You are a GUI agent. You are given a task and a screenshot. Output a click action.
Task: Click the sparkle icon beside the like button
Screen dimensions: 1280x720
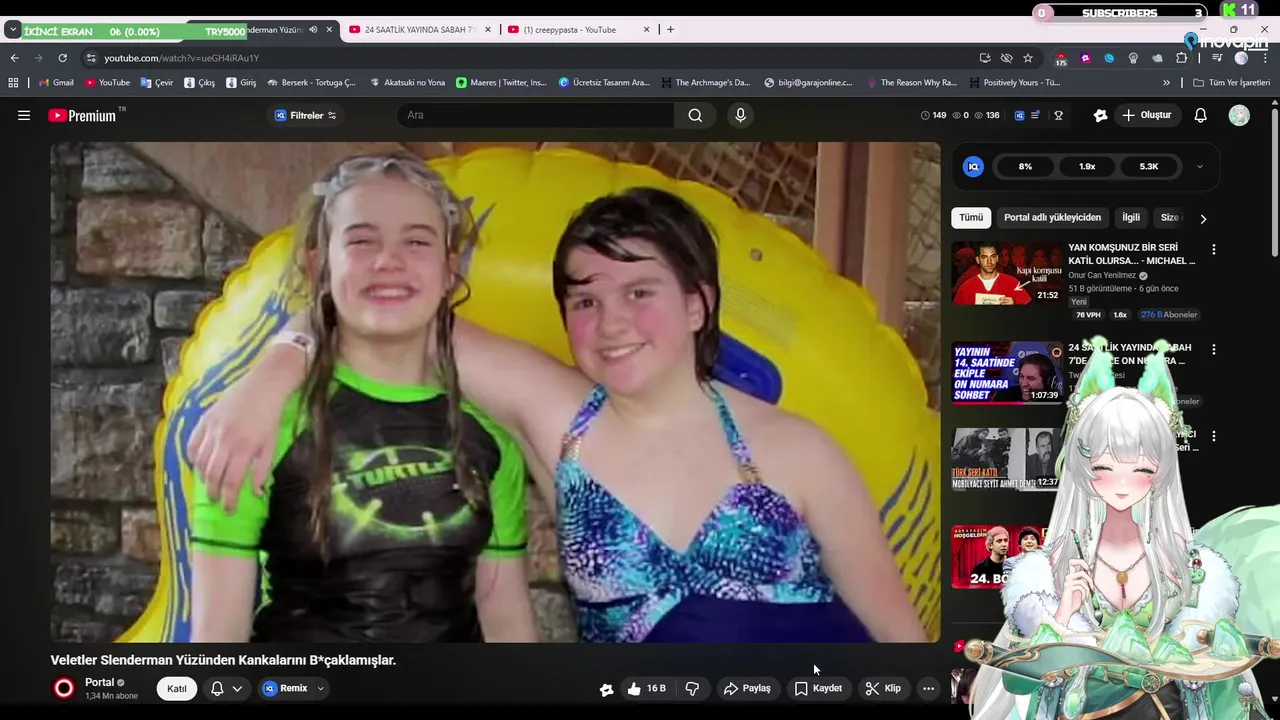[x=606, y=689]
